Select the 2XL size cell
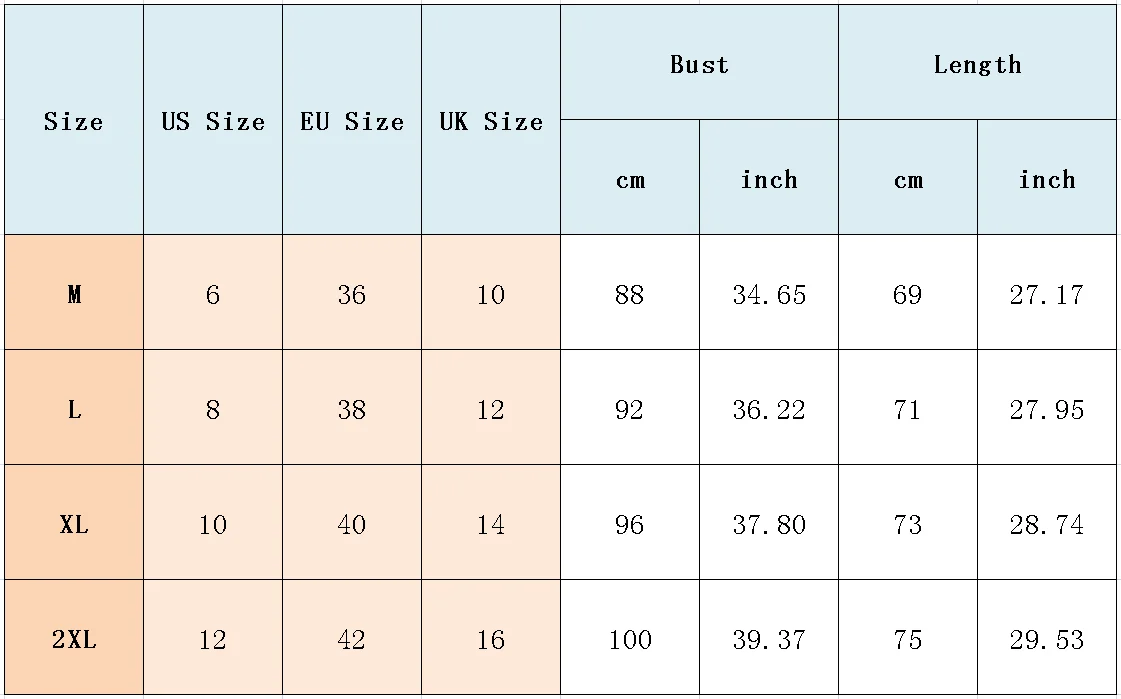Screen dimensions: 1121x699 point(74,638)
